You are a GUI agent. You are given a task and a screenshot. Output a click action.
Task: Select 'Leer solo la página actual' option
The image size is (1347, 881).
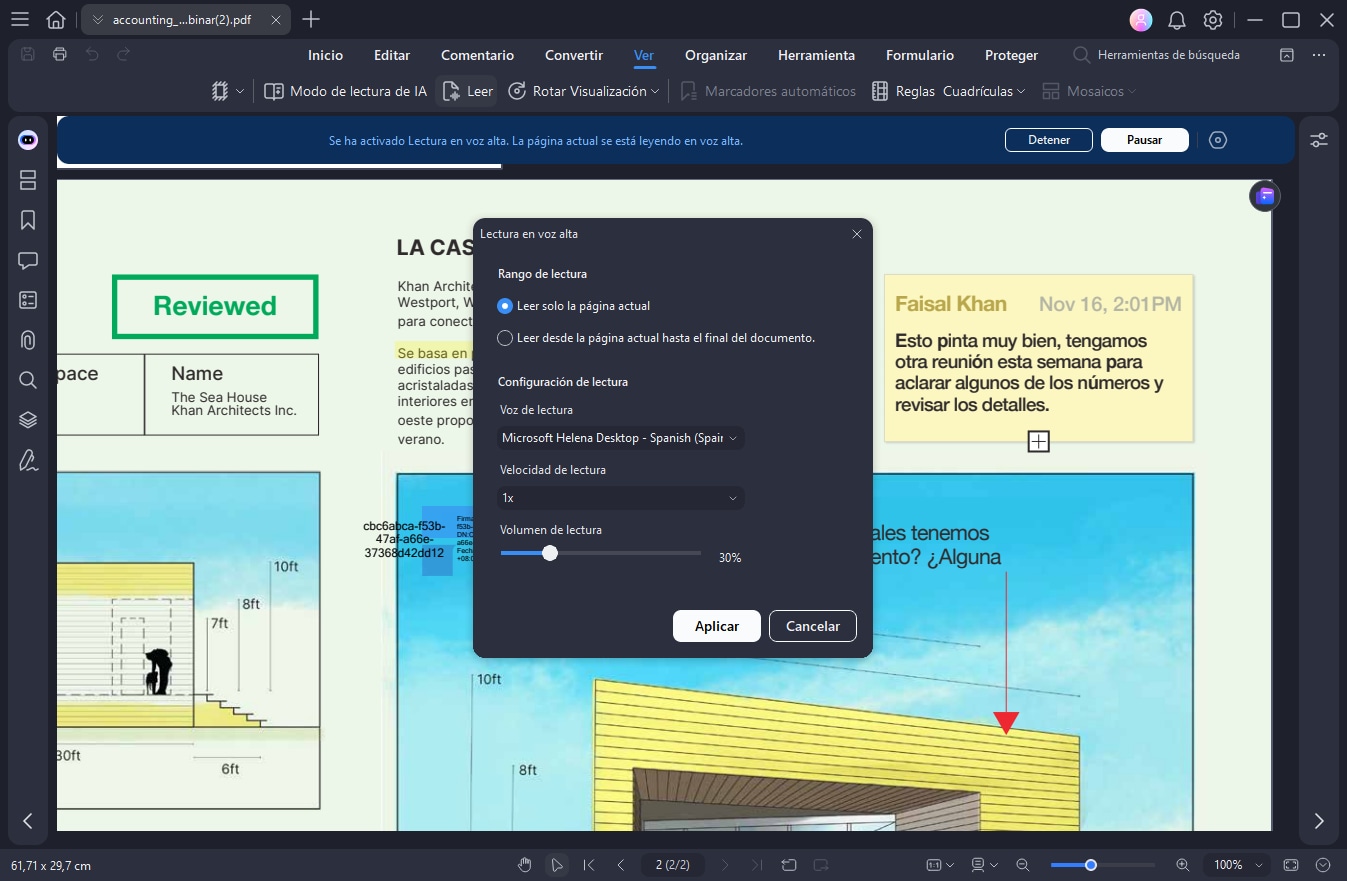[x=575, y=306]
